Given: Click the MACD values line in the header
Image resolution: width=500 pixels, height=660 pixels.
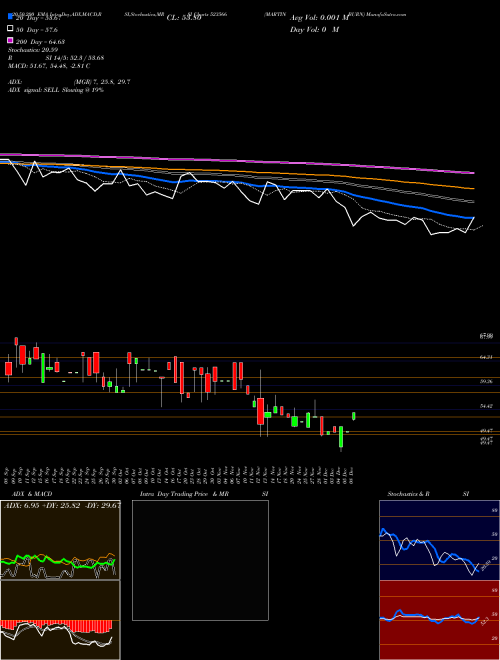Looking at the screenshot, I should 49,66.
